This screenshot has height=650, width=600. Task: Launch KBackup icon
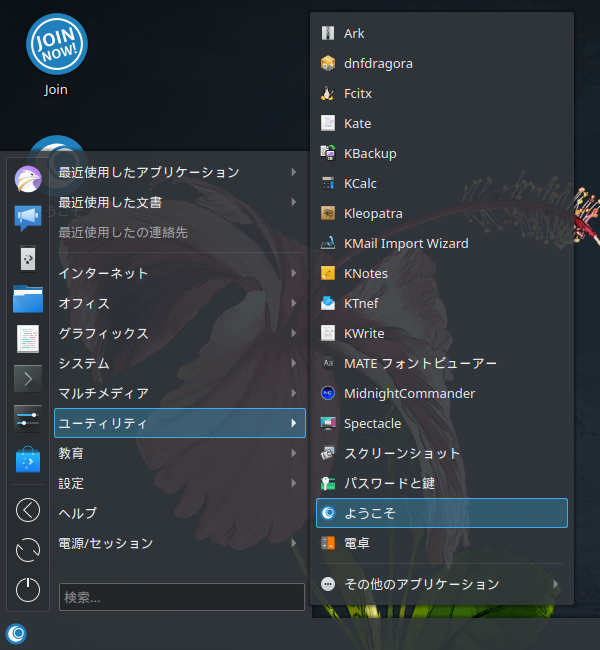pyautogui.click(x=328, y=153)
